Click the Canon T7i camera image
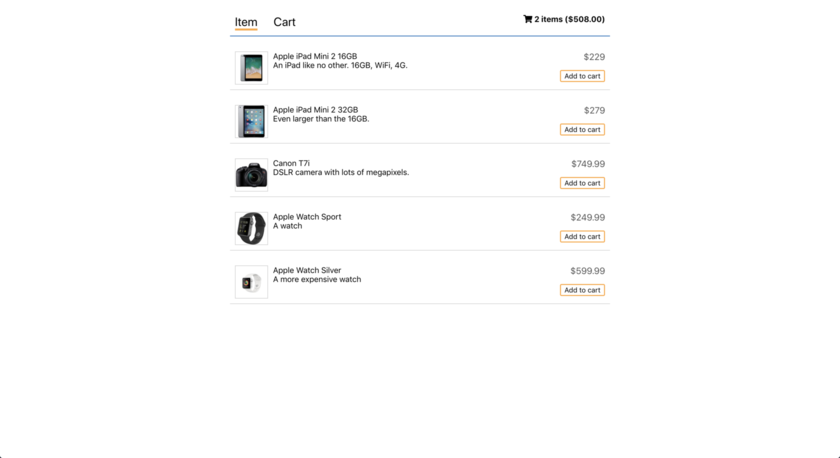This screenshot has height=458, width=840. click(x=251, y=175)
